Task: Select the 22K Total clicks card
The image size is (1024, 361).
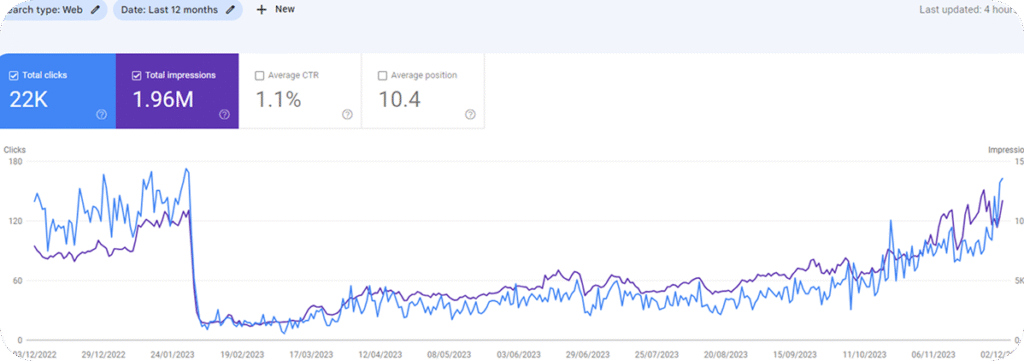Action: pos(58,91)
